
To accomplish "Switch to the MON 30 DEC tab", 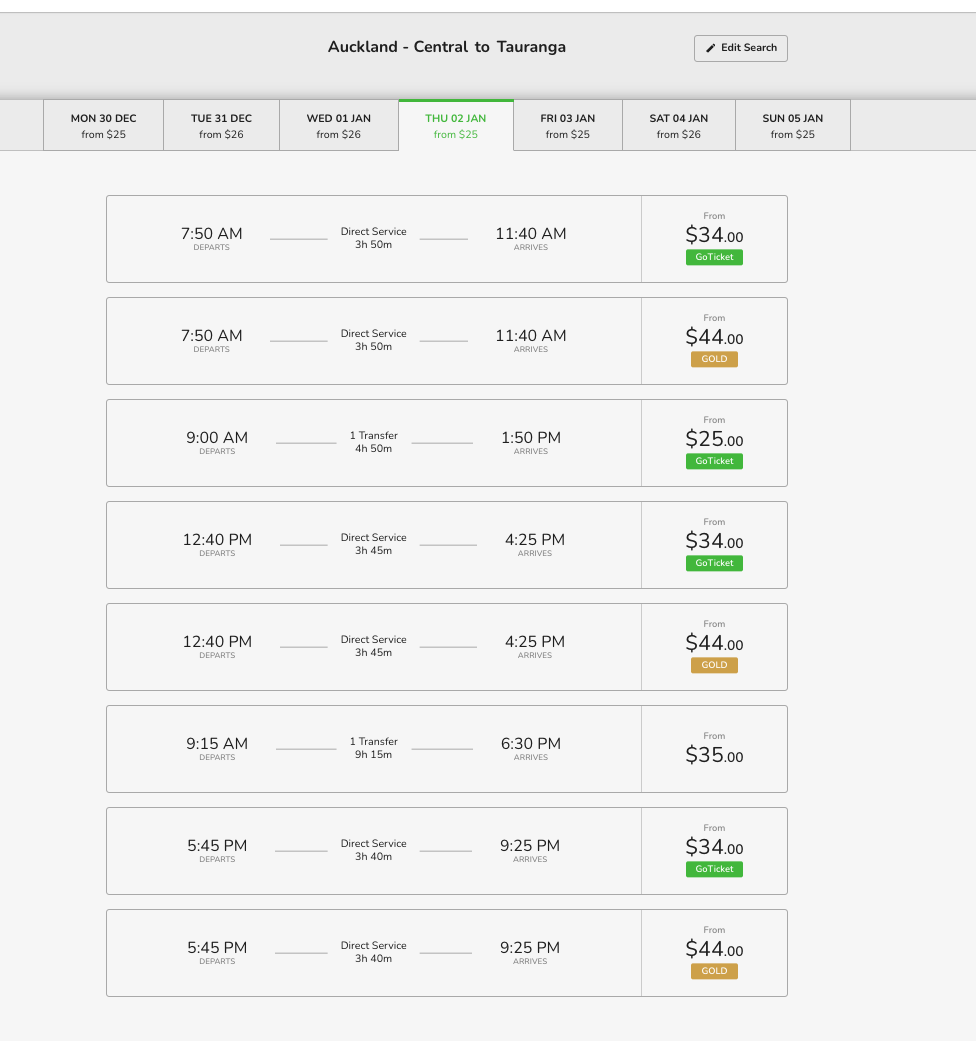I will 103,126.
